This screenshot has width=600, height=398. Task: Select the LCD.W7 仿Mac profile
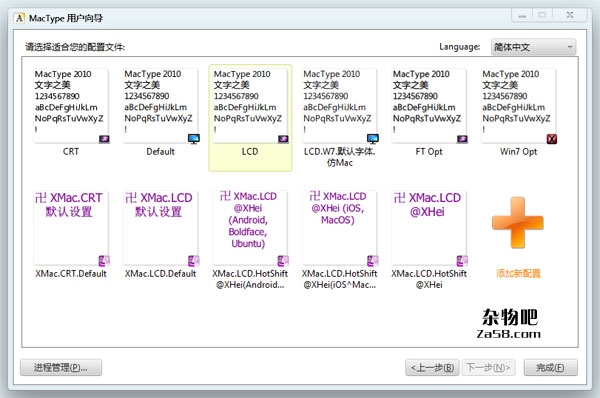pyautogui.click(x=339, y=106)
